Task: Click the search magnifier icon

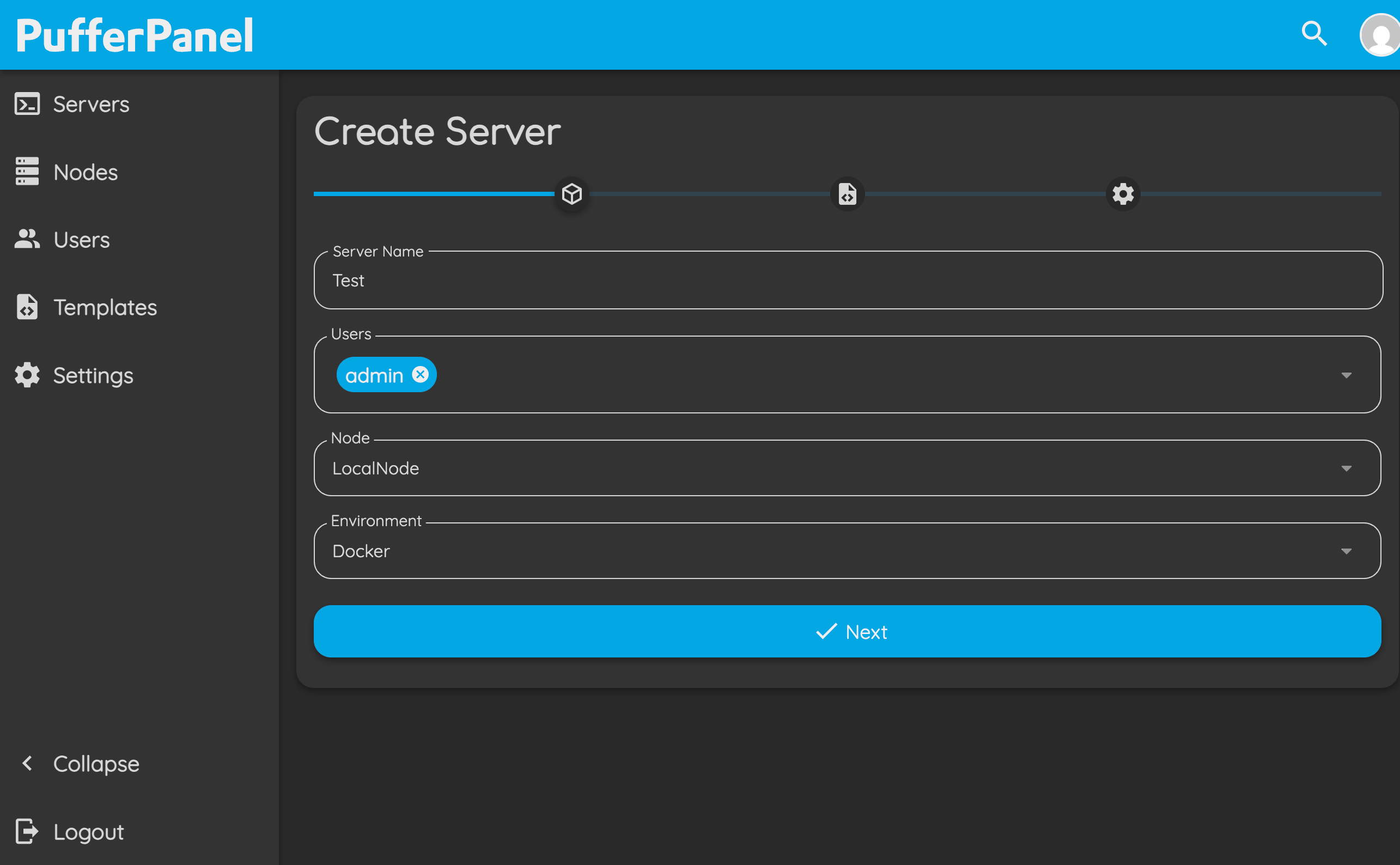Action: coord(1314,33)
